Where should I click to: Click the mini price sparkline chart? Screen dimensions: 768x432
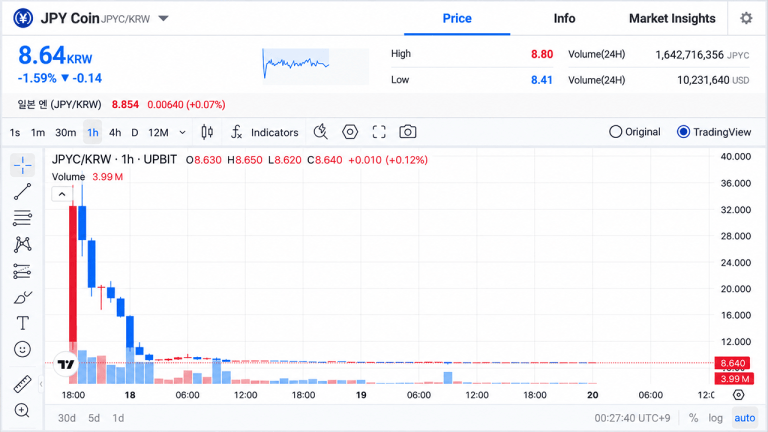point(315,66)
